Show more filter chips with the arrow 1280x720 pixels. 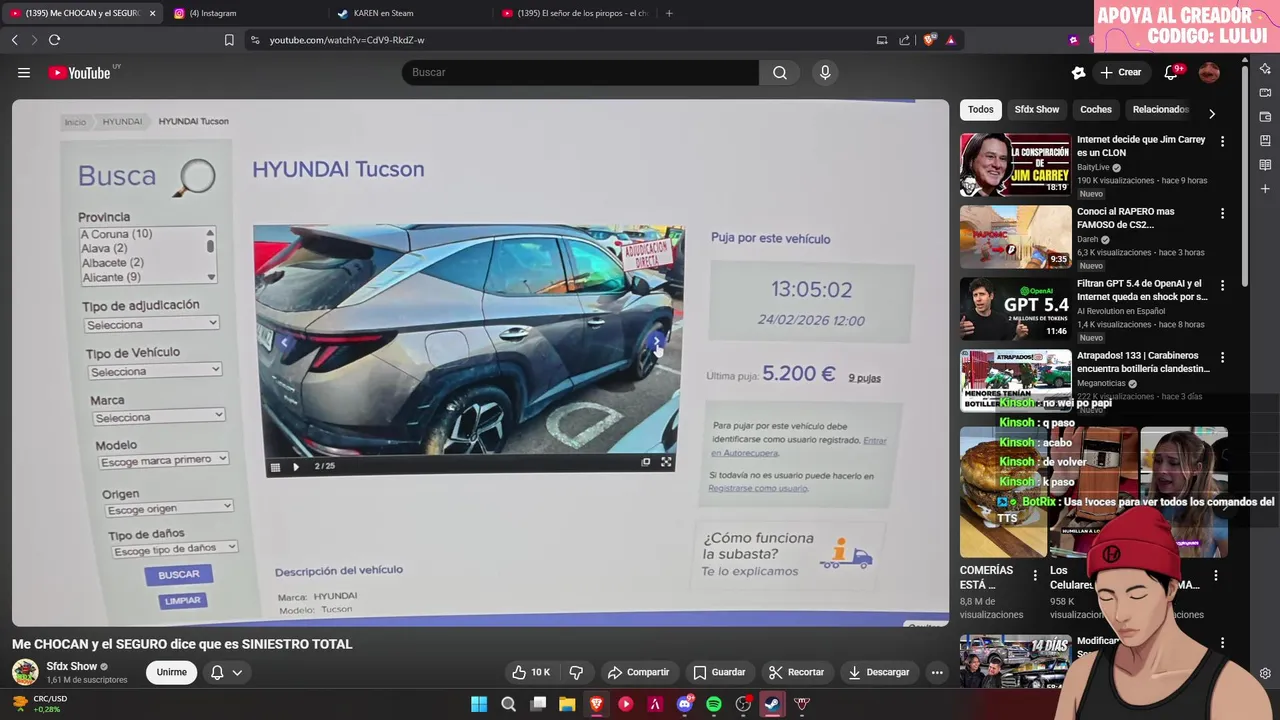click(1212, 113)
